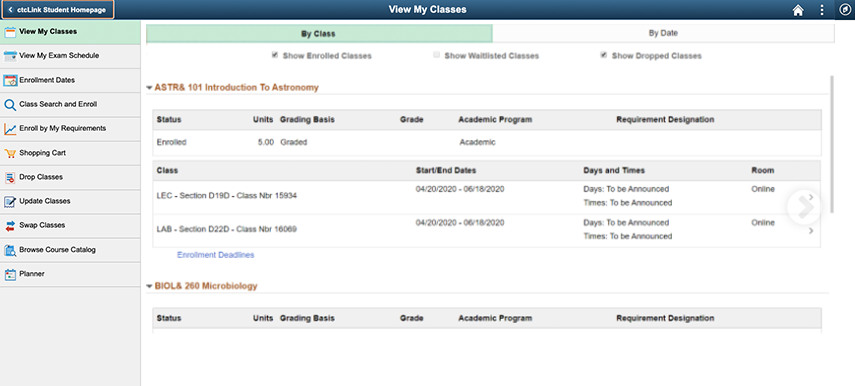This screenshot has width=855, height=386.
Task: Click the Enrolled status cell
Action: click(171, 142)
